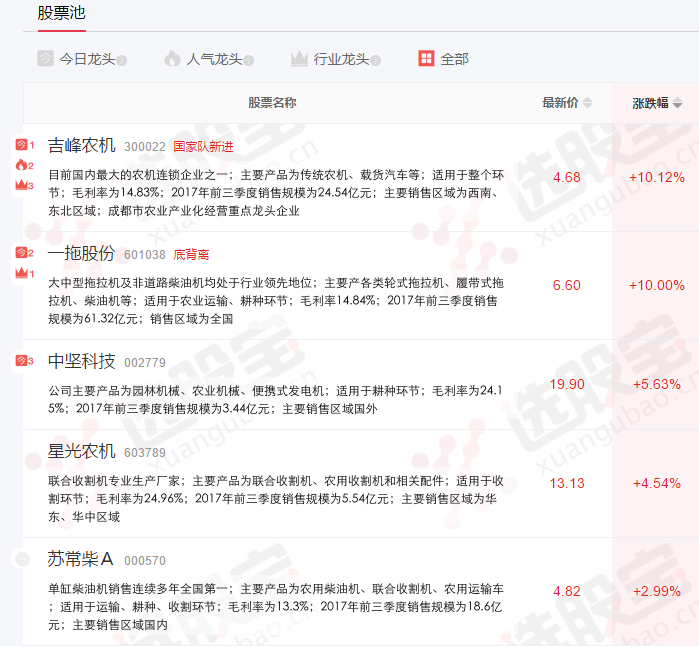Click the 行业龙头 crown icon
The width and height of the screenshot is (699, 646).
point(299,58)
